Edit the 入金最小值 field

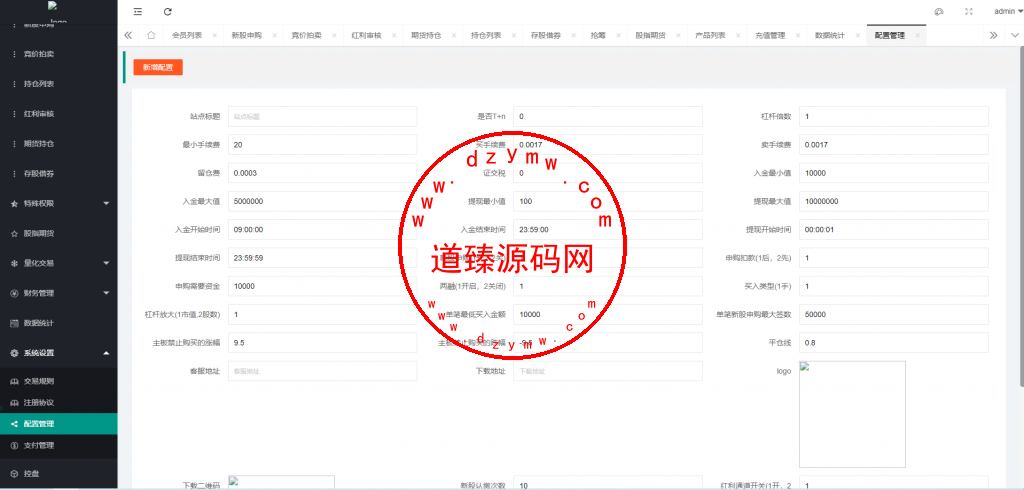click(893, 173)
